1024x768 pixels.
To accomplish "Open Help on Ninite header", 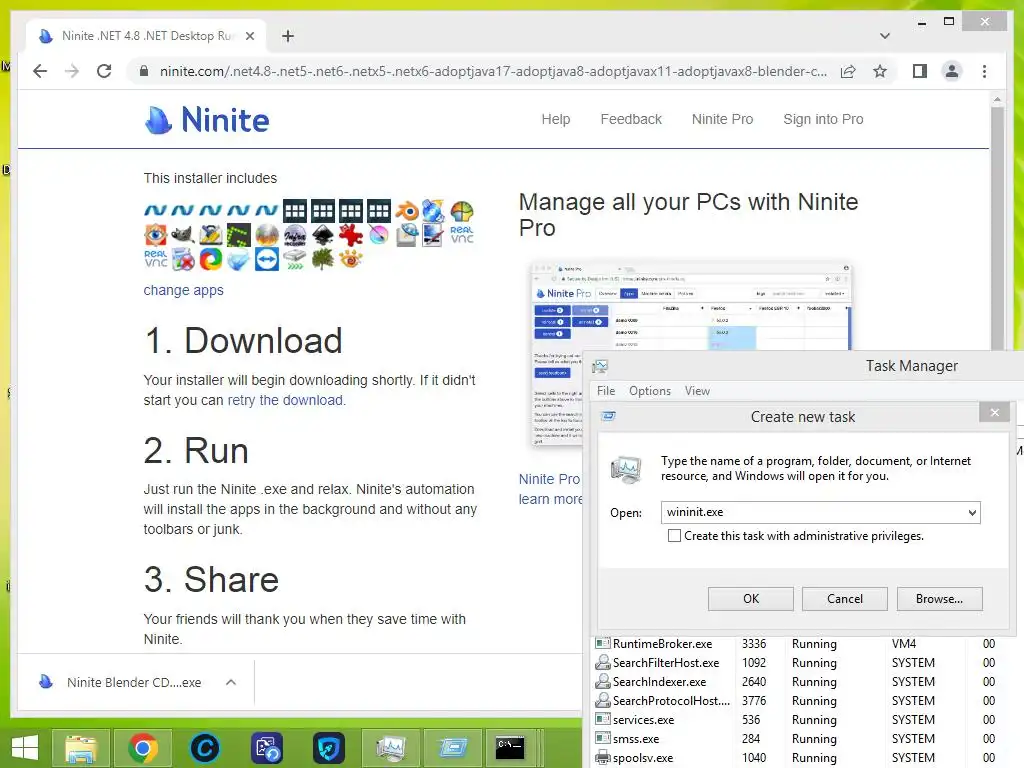I will pyautogui.click(x=556, y=119).
